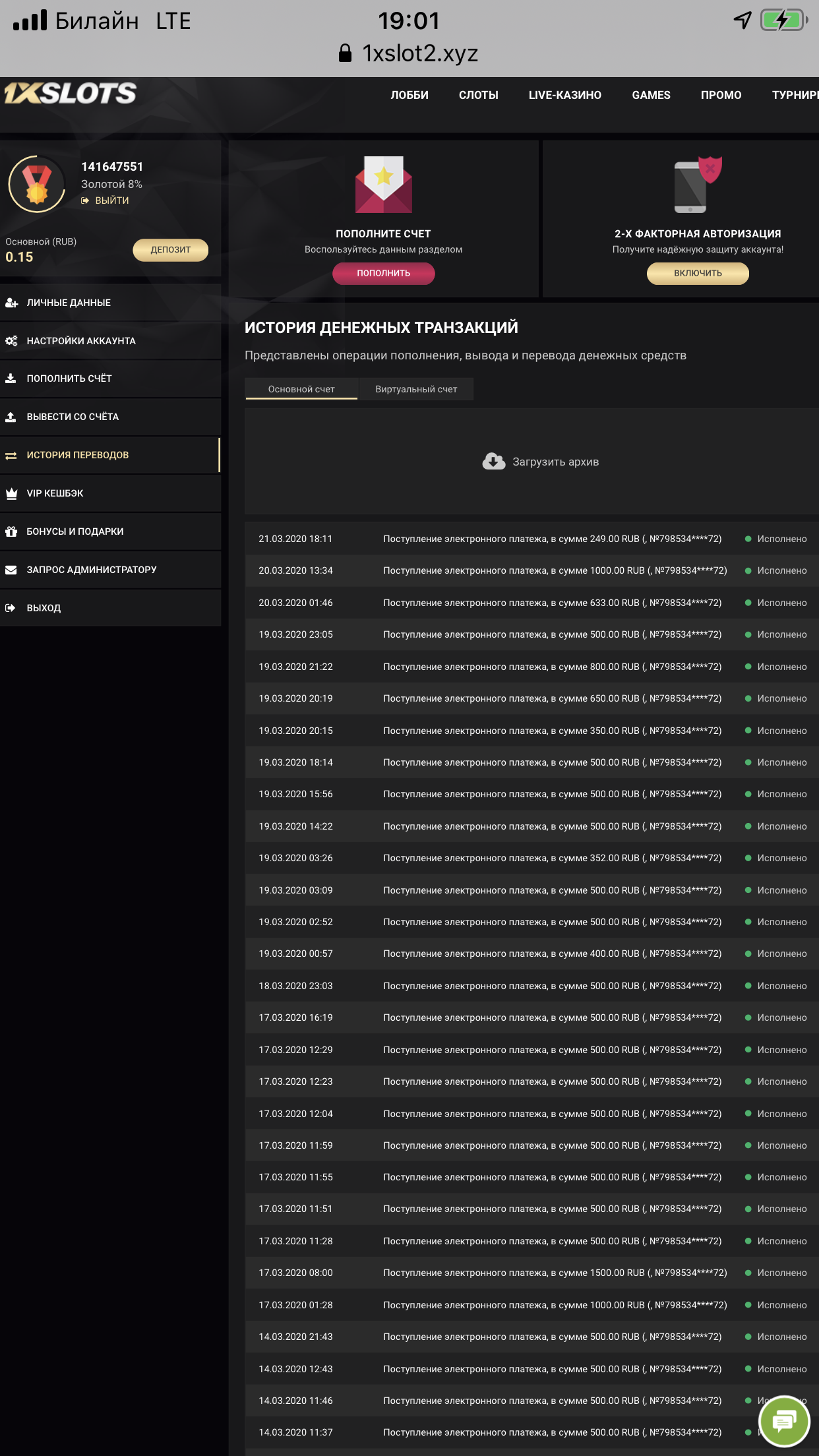Click the phone shield two-factor image
This screenshot has height=1456, width=819.
[x=697, y=185]
